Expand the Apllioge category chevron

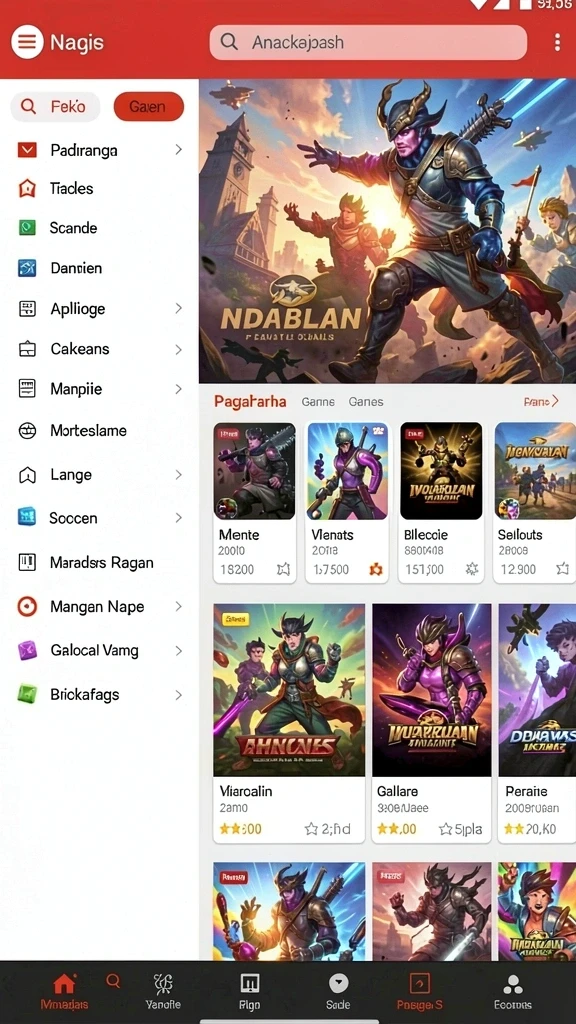pos(178,308)
